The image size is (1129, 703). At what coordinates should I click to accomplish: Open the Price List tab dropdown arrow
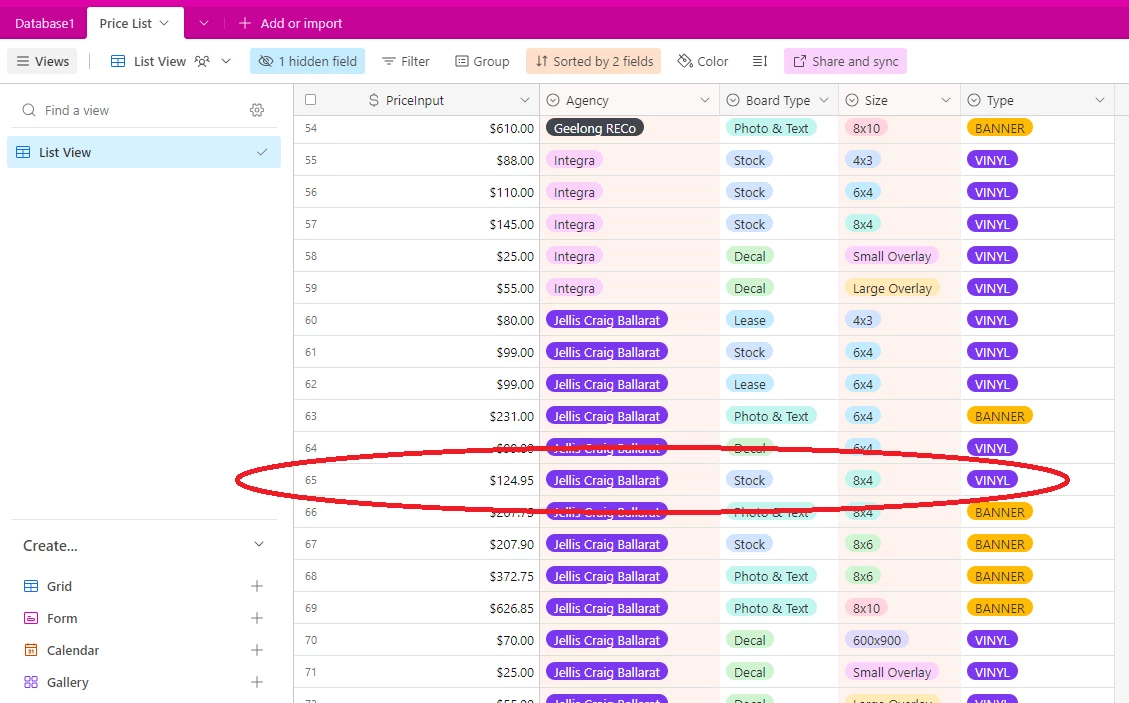point(164,23)
